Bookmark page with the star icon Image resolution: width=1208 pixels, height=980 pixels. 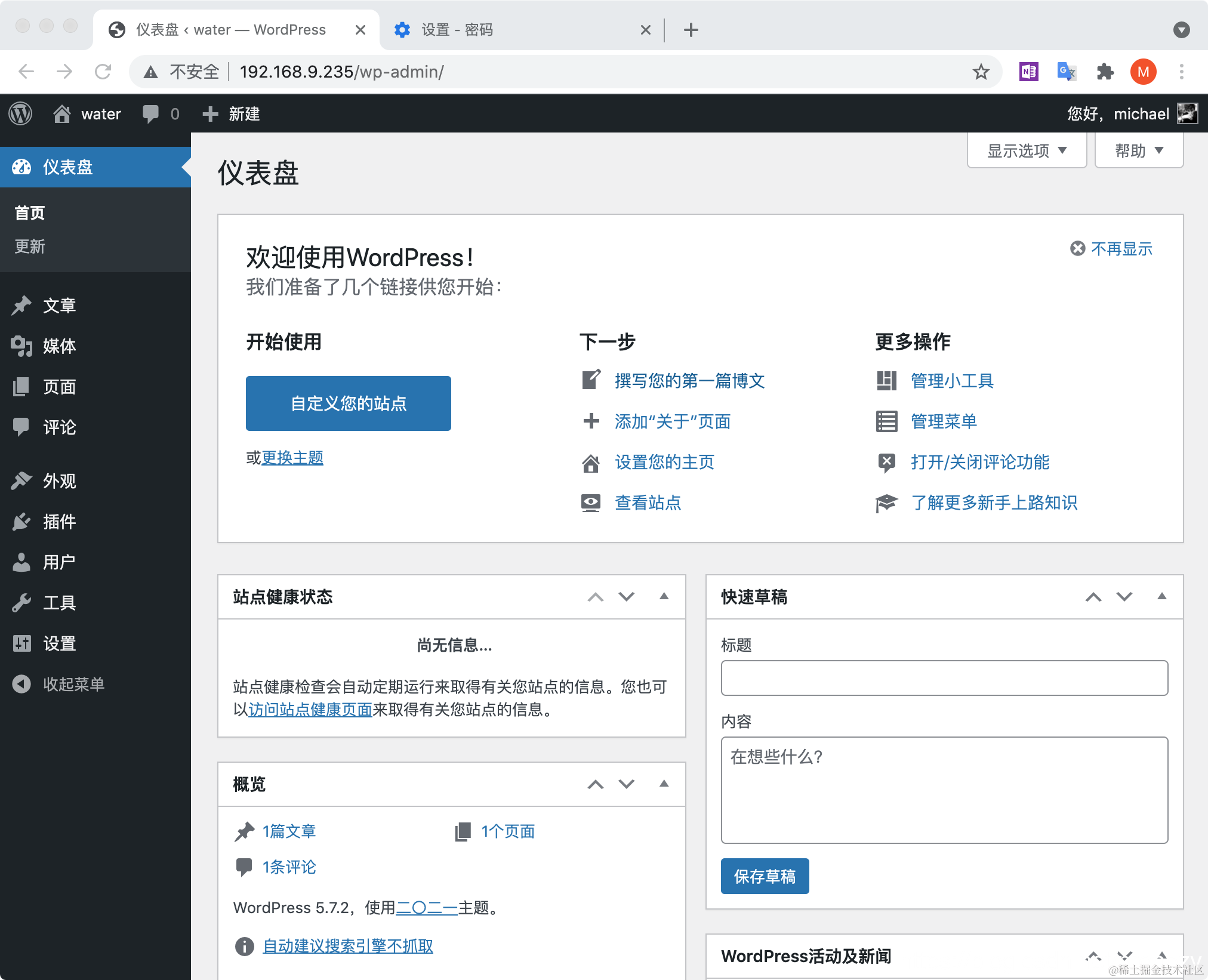[981, 72]
